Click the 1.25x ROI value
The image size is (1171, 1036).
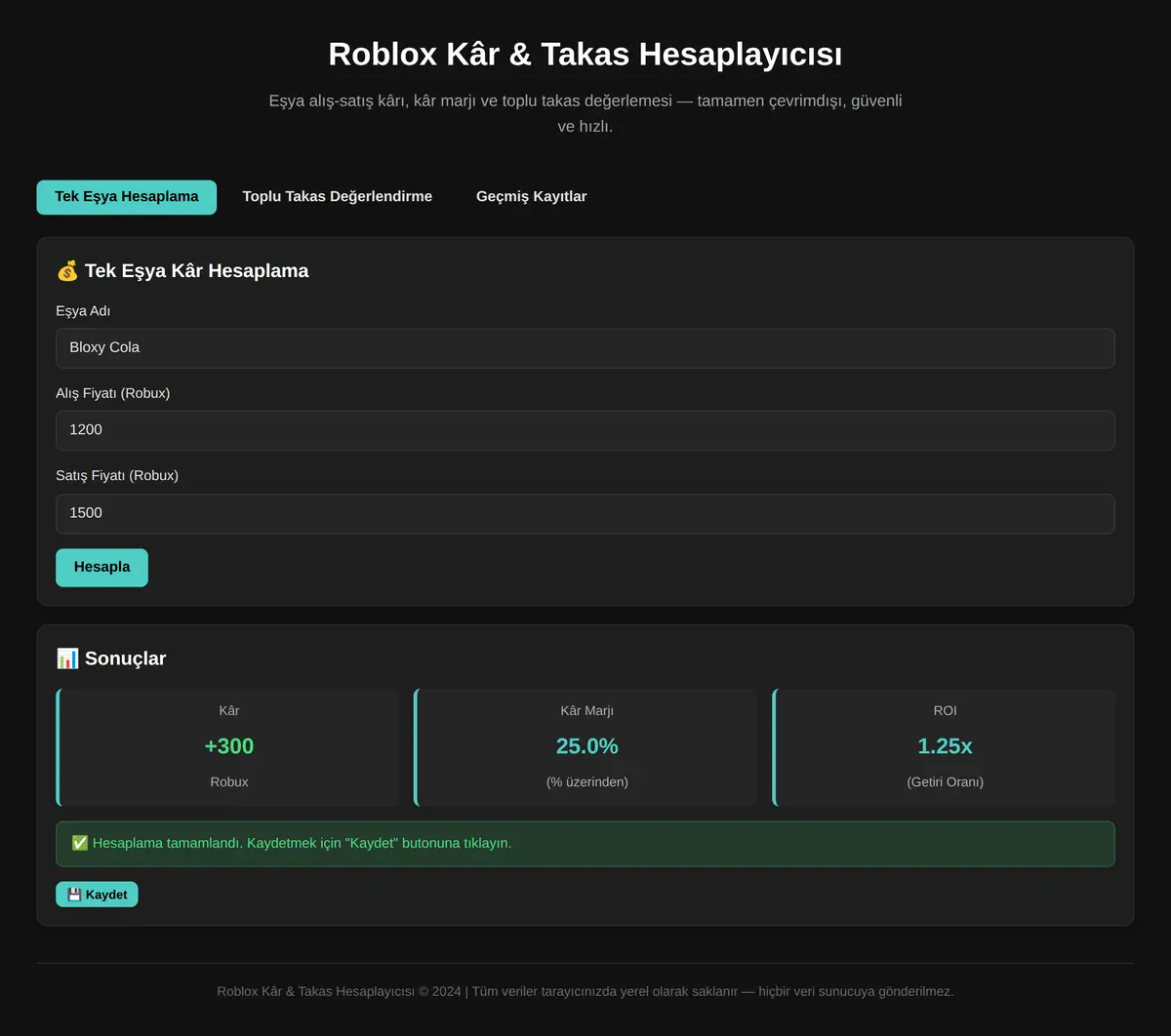coord(945,746)
